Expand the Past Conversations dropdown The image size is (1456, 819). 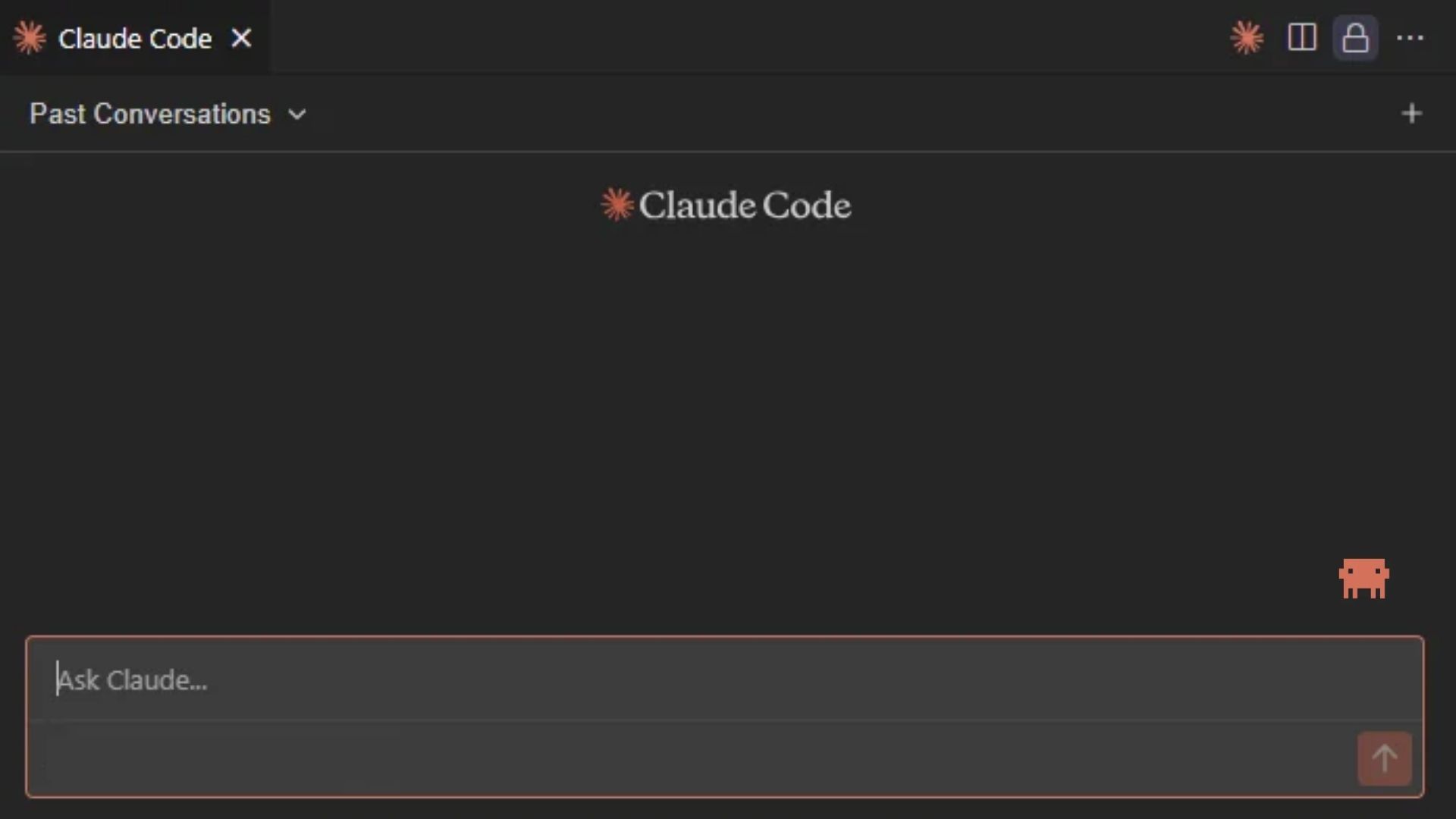(168, 114)
